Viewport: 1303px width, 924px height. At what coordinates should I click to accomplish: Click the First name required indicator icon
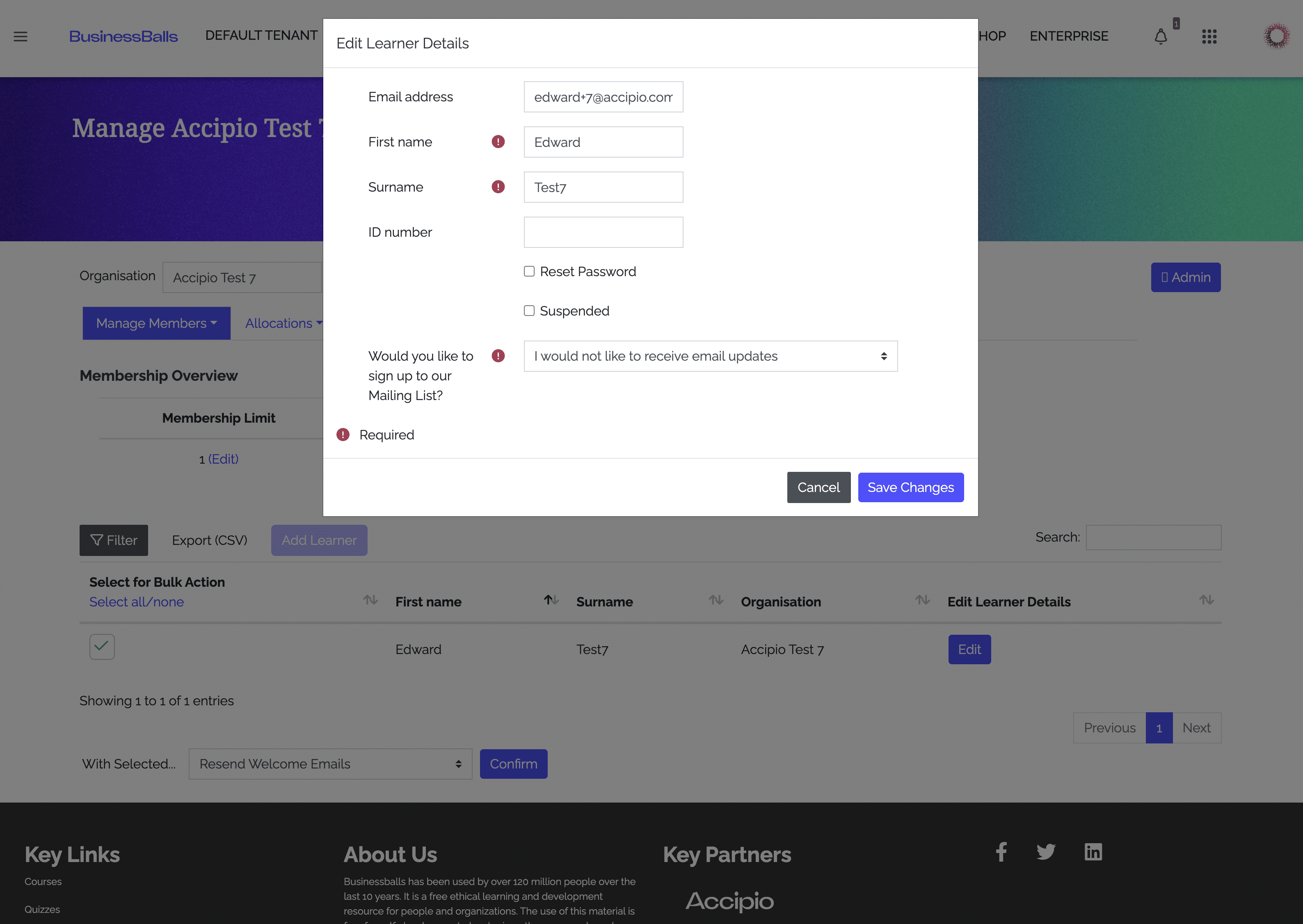(x=498, y=142)
